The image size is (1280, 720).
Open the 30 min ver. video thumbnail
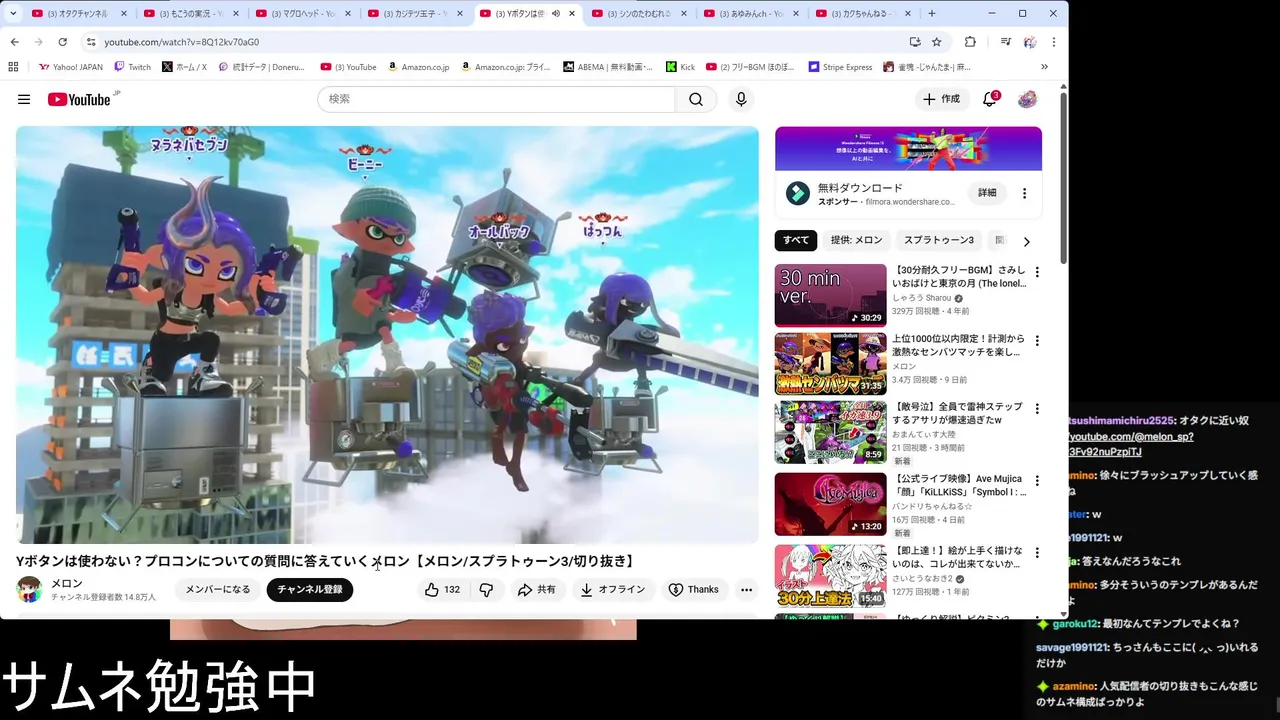830,295
